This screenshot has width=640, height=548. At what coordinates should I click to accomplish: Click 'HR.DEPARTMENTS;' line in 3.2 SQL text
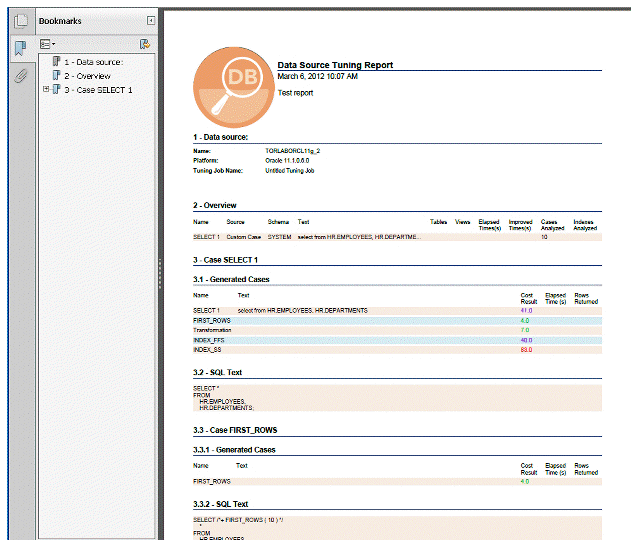point(227,408)
